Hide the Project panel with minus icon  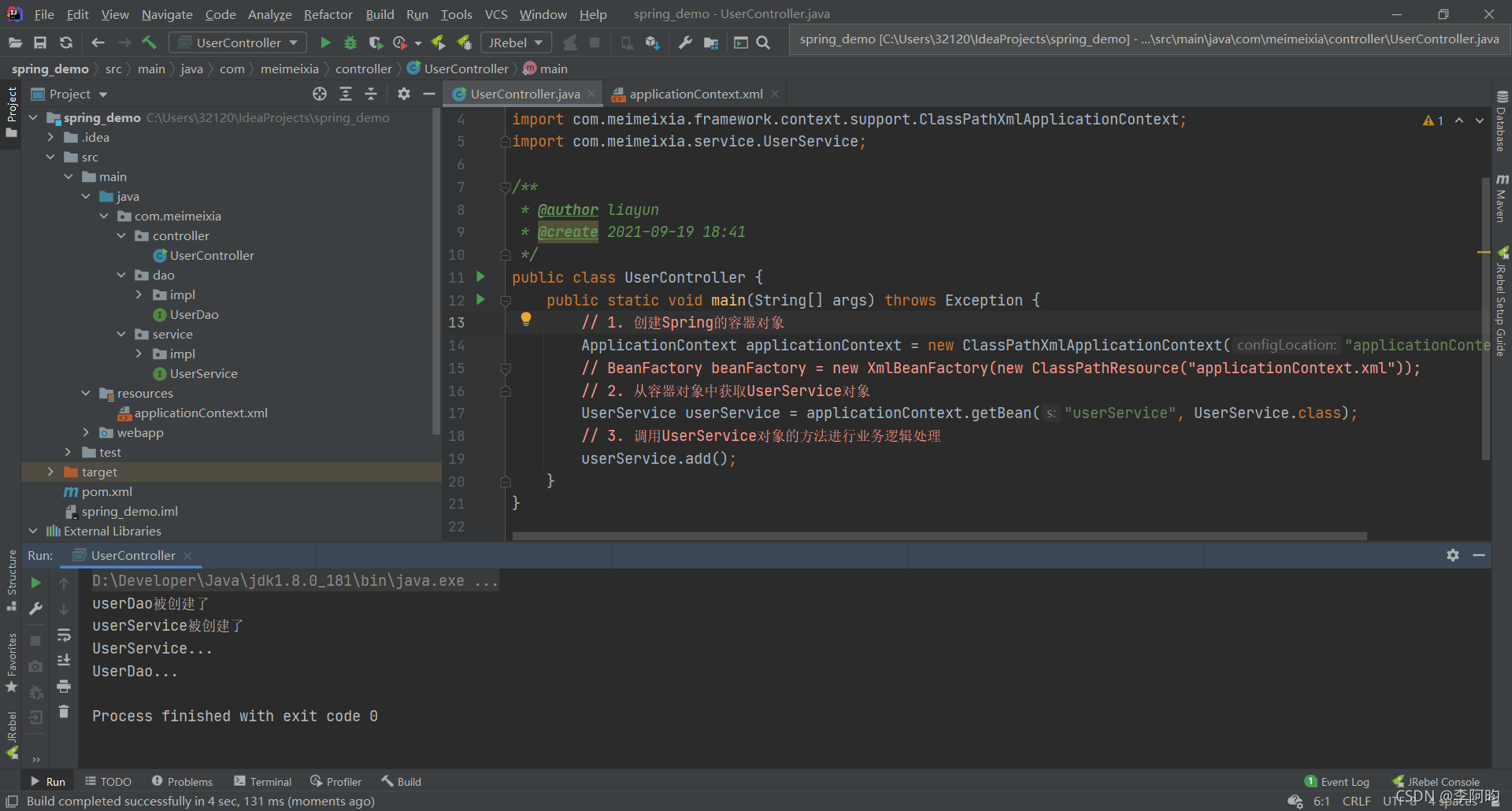coord(429,94)
